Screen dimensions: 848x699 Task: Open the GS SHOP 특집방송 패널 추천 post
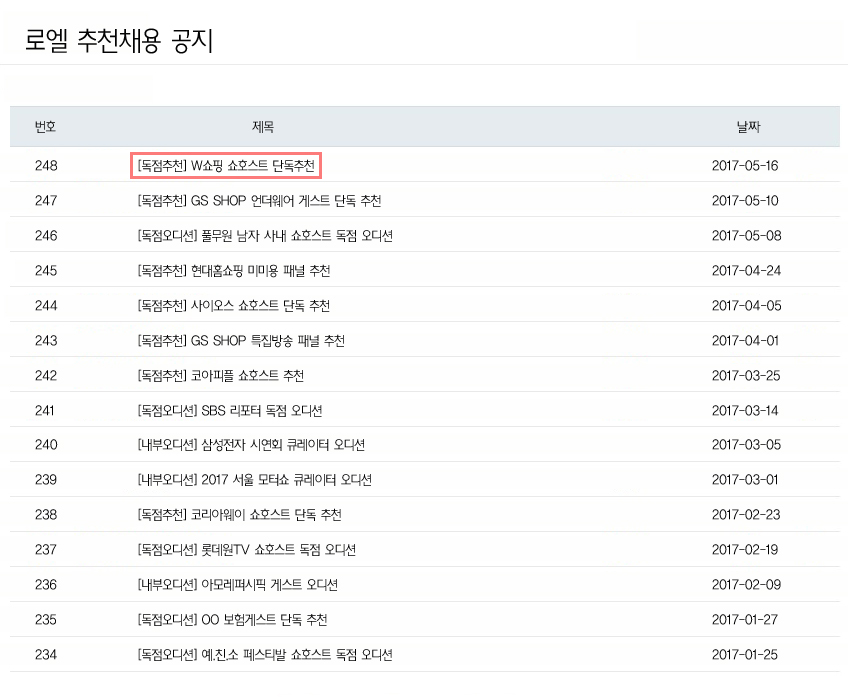[x=241, y=341]
